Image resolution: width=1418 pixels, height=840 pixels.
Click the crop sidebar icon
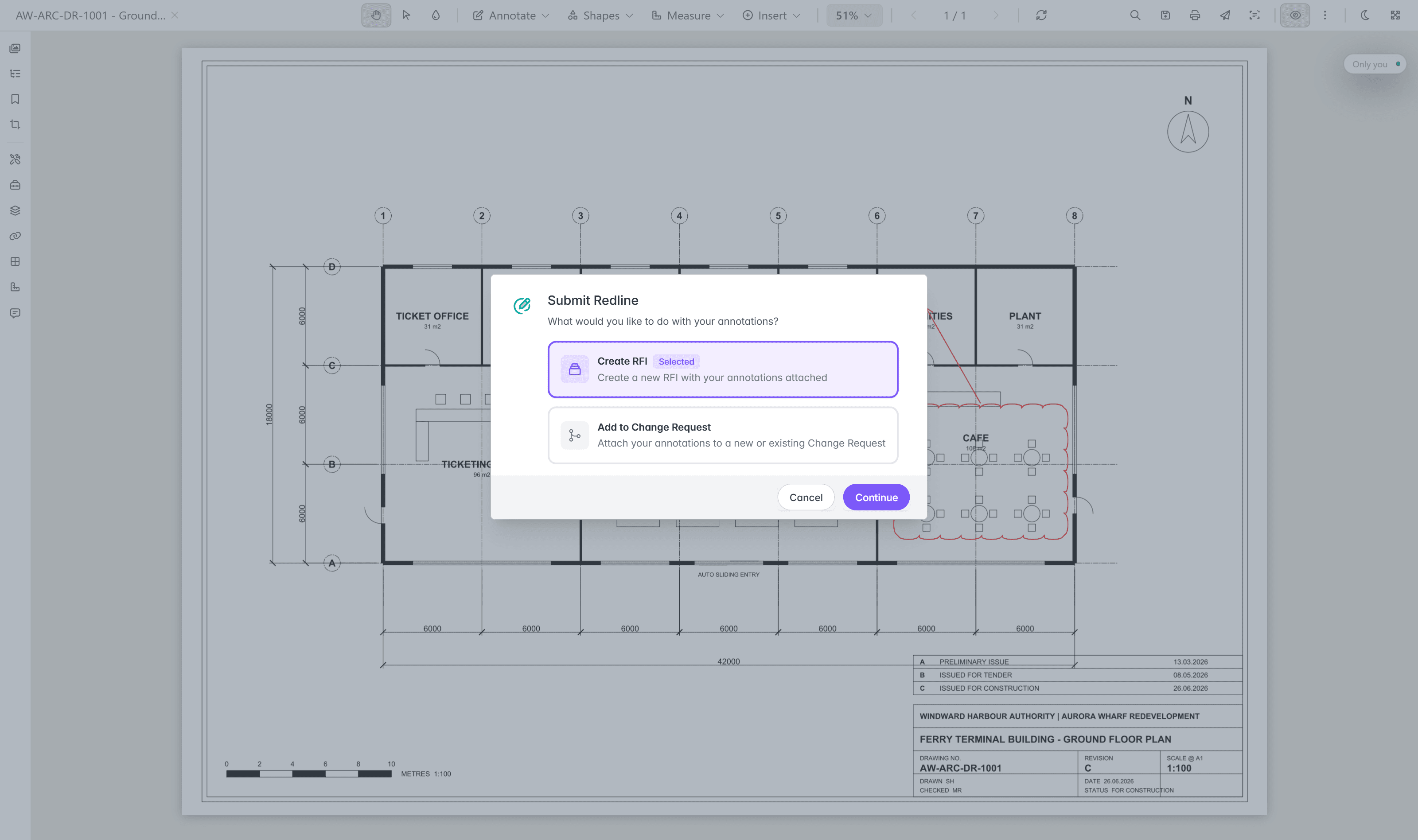pos(15,124)
